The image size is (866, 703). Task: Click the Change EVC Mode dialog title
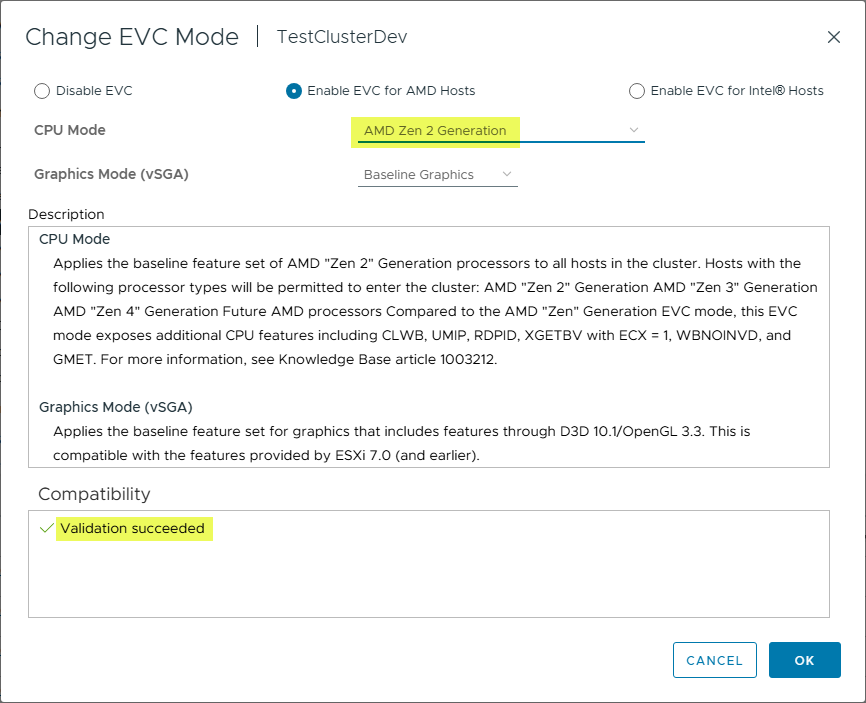coord(132,37)
